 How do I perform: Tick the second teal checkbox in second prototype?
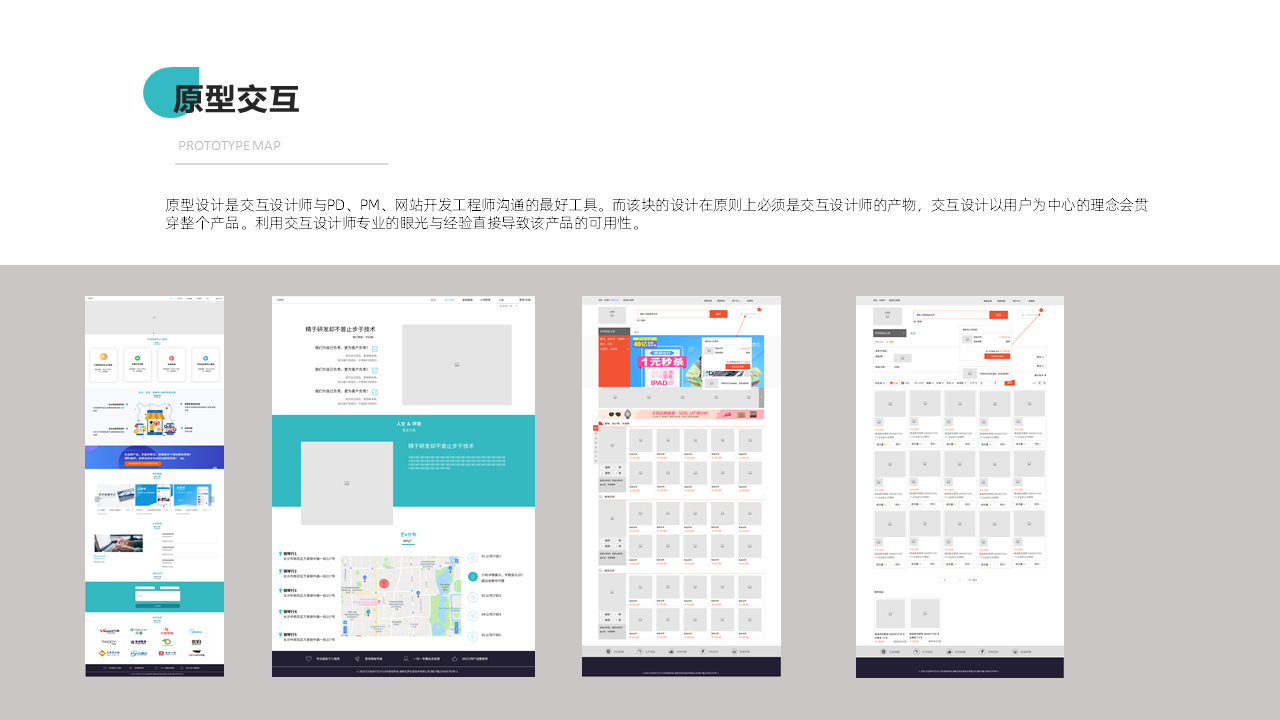pyautogui.click(x=375, y=369)
